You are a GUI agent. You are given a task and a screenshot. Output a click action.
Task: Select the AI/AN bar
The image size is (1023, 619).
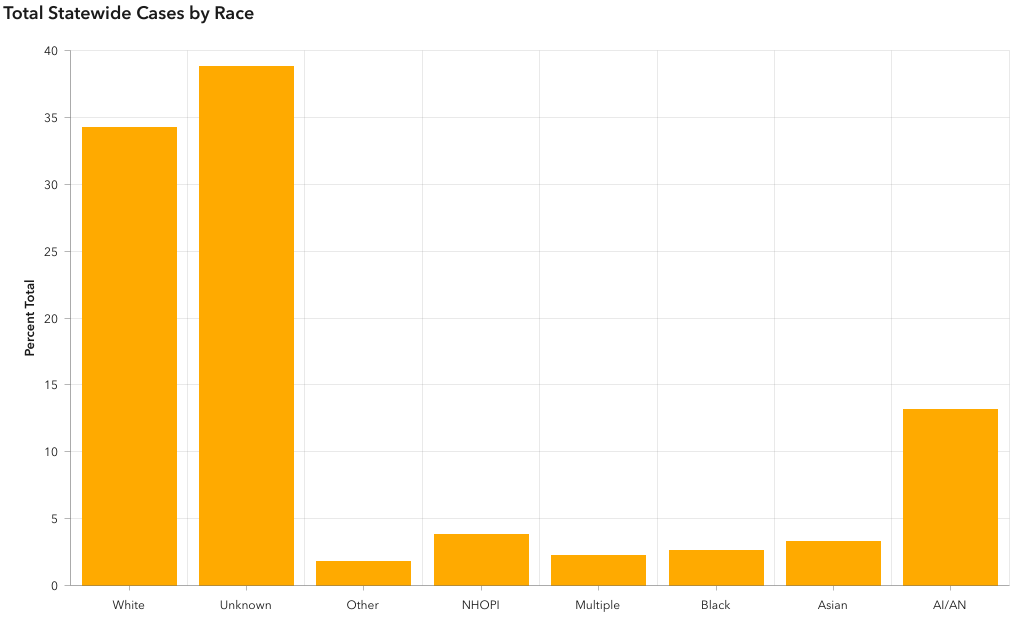point(950,497)
